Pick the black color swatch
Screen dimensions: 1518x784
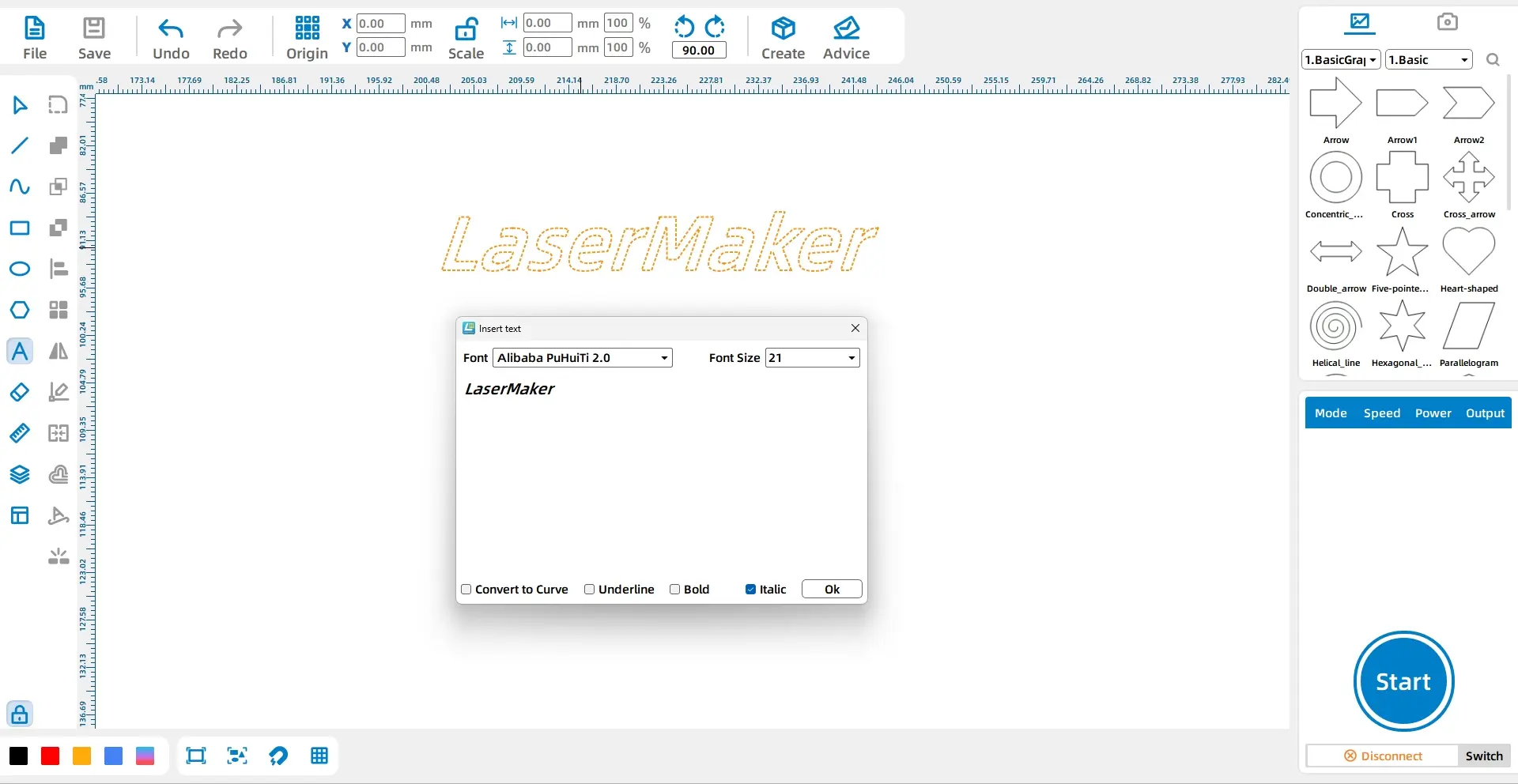[x=18, y=756]
